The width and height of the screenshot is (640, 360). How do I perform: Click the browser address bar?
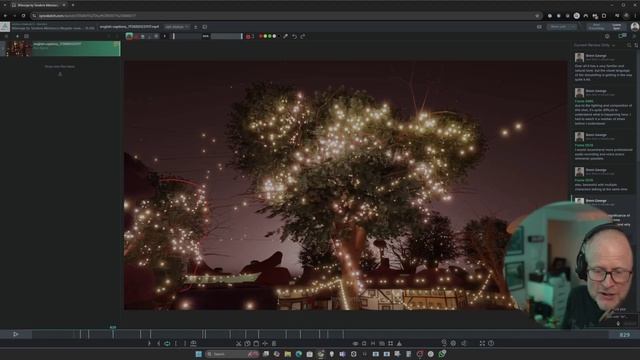pos(286,16)
